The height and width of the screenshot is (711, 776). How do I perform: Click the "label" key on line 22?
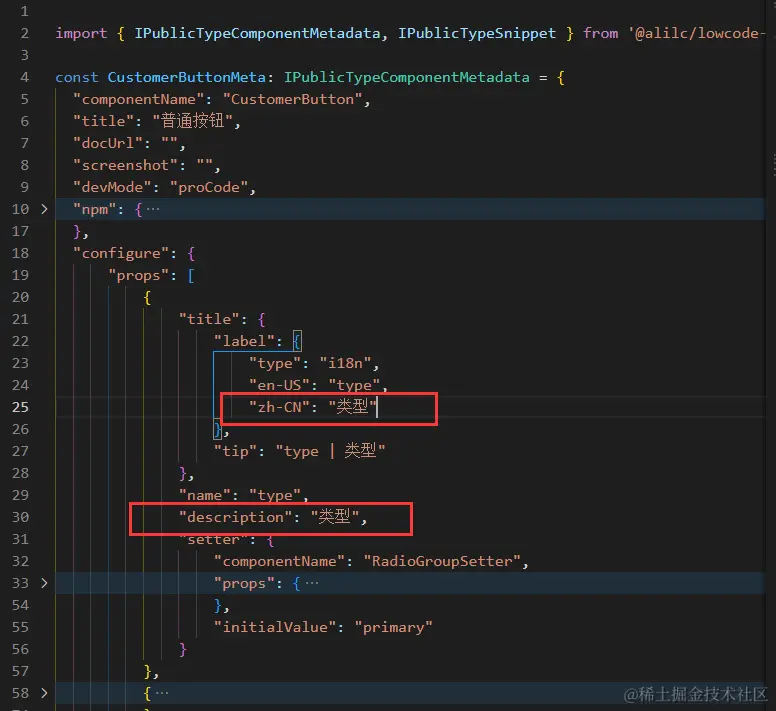(x=244, y=341)
